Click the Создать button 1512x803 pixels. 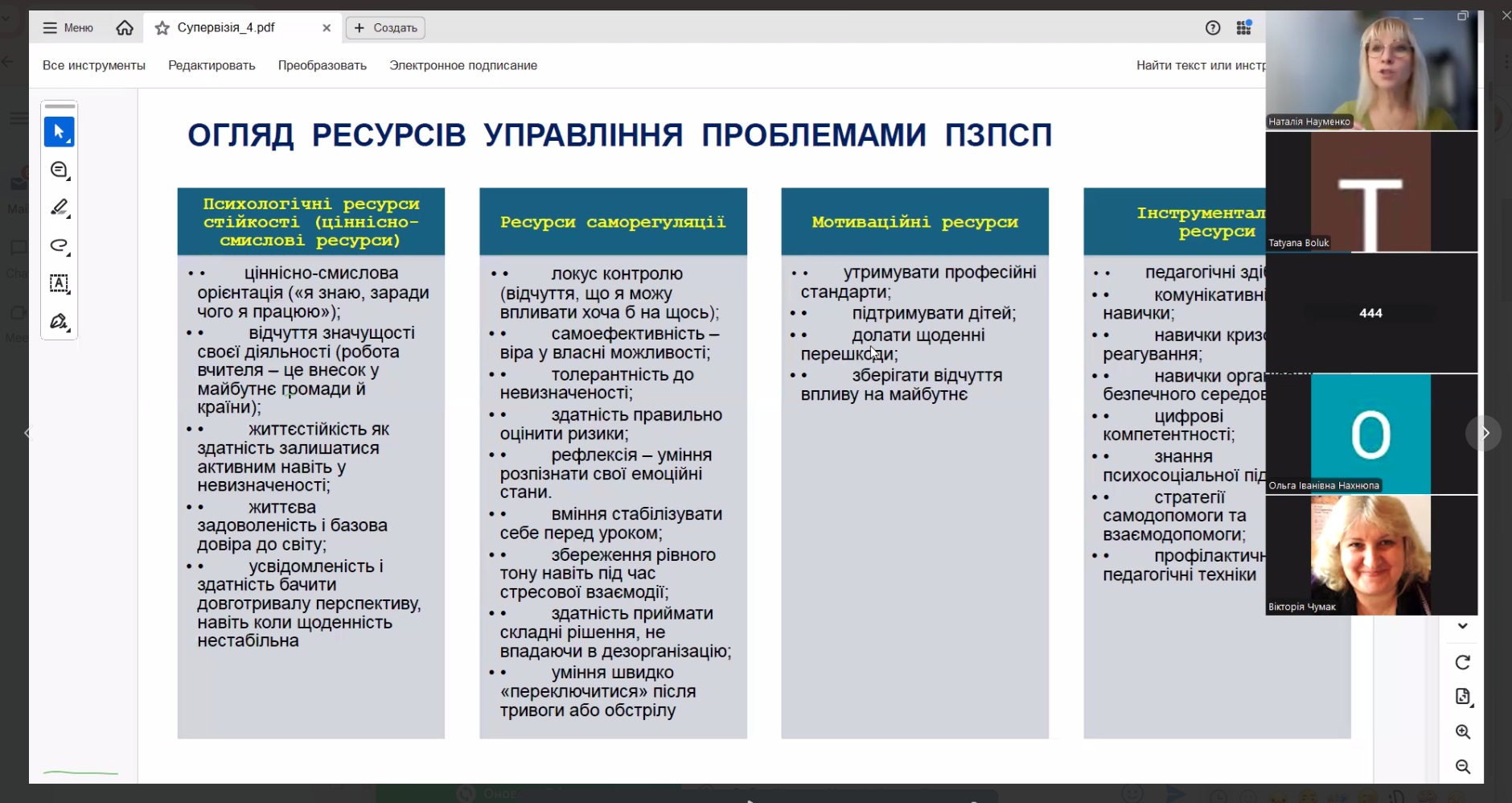[x=385, y=28]
